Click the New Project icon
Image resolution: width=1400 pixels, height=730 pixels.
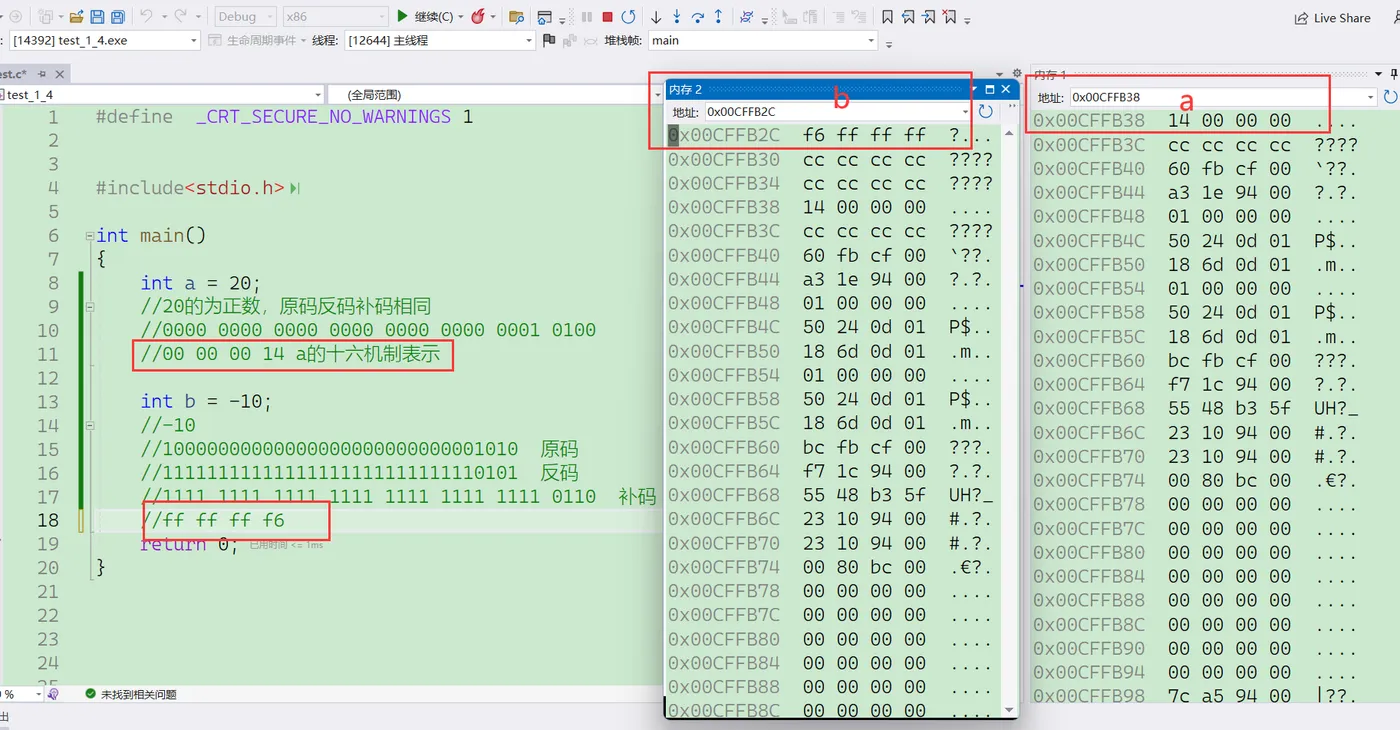click(x=46, y=17)
